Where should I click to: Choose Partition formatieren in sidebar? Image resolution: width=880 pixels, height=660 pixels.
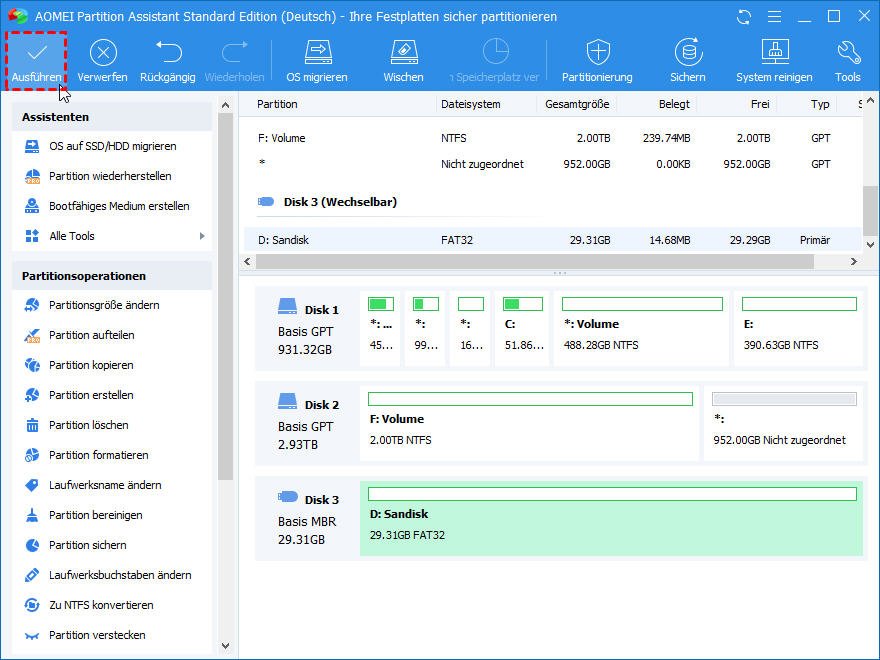click(98, 455)
